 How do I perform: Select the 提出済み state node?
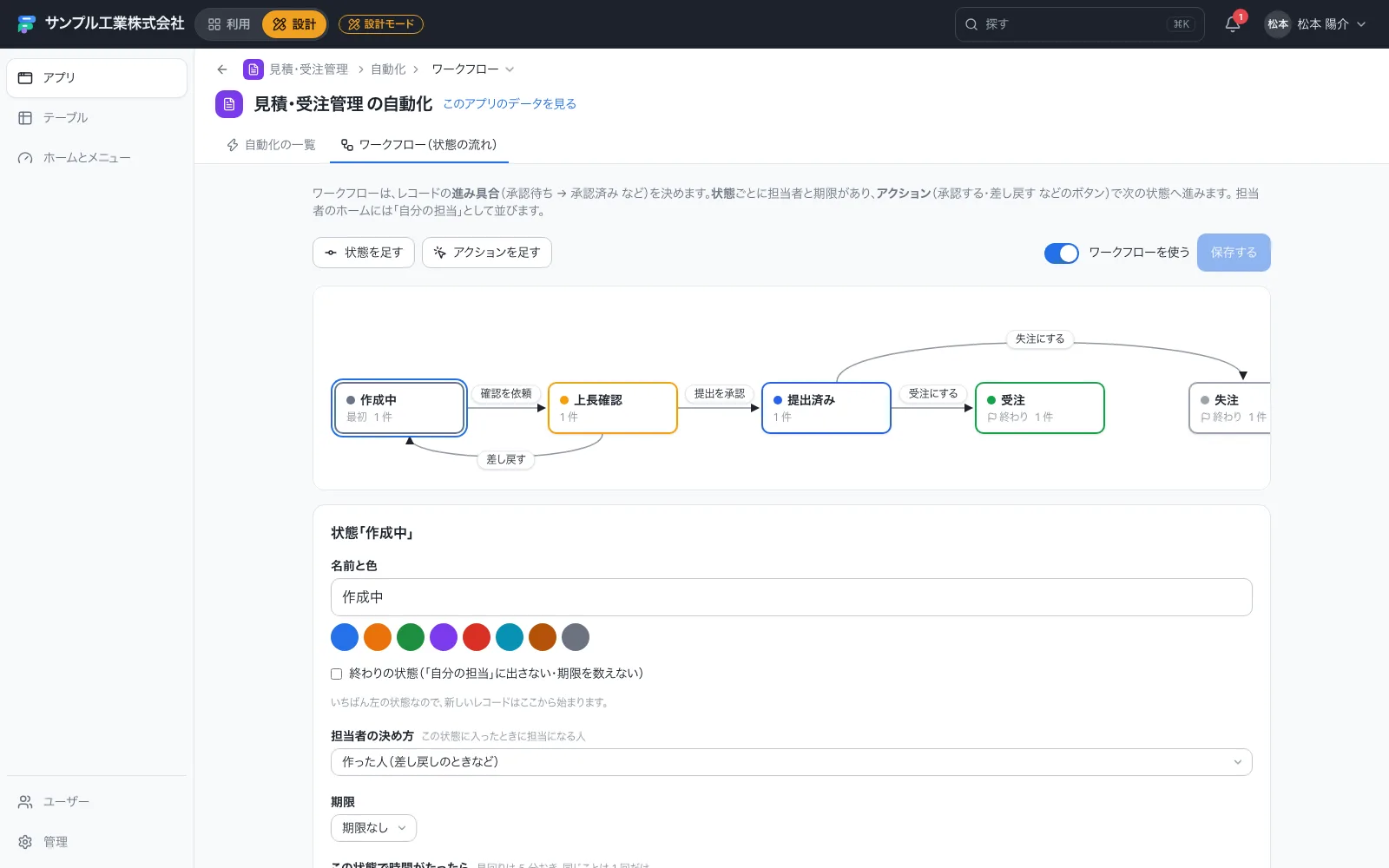click(x=826, y=408)
